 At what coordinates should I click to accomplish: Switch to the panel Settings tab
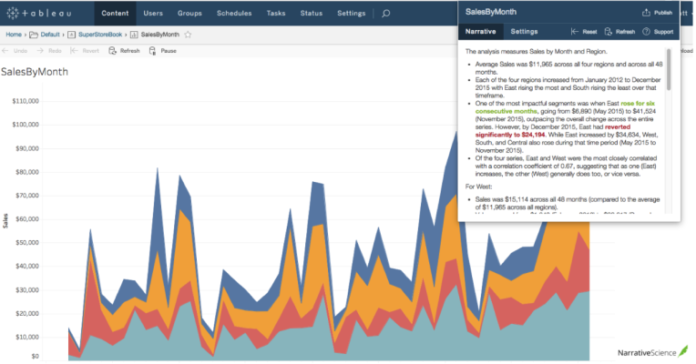[x=524, y=32]
